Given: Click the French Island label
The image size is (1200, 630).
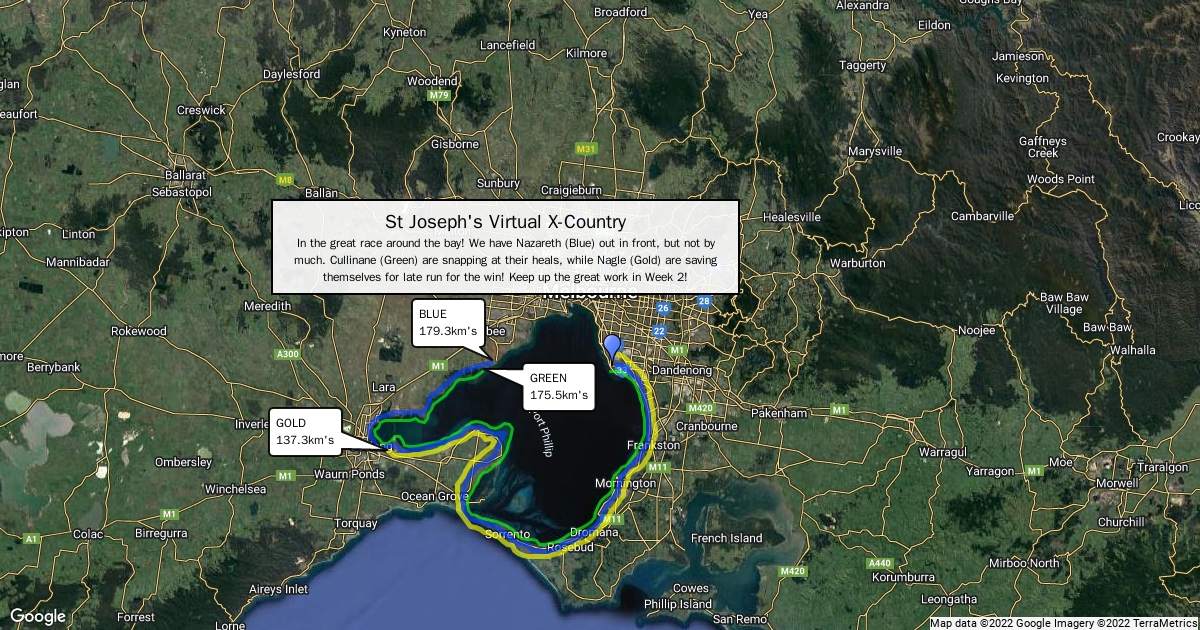Looking at the screenshot, I should click(x=726, y=538).
